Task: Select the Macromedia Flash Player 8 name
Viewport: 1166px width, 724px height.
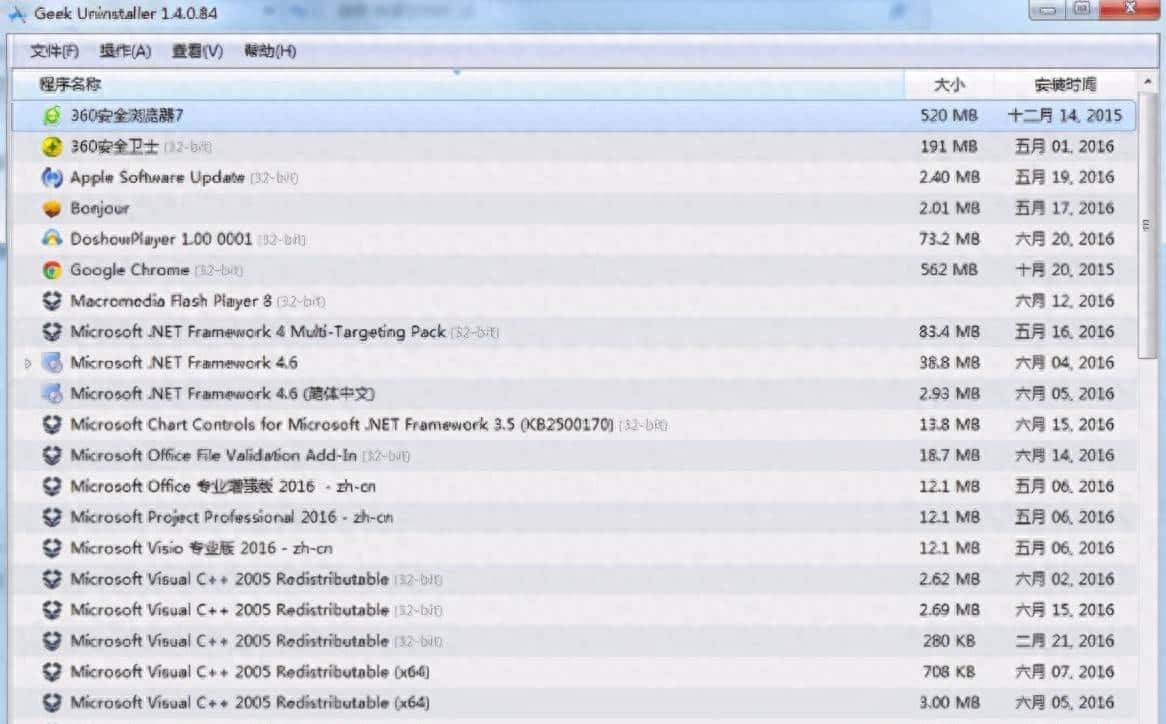Action: tap(171, 301)
